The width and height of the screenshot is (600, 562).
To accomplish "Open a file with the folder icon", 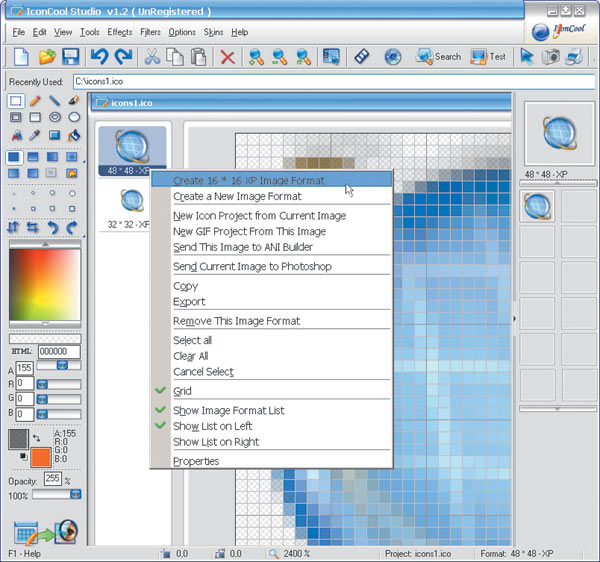I will tap(47, 57).
